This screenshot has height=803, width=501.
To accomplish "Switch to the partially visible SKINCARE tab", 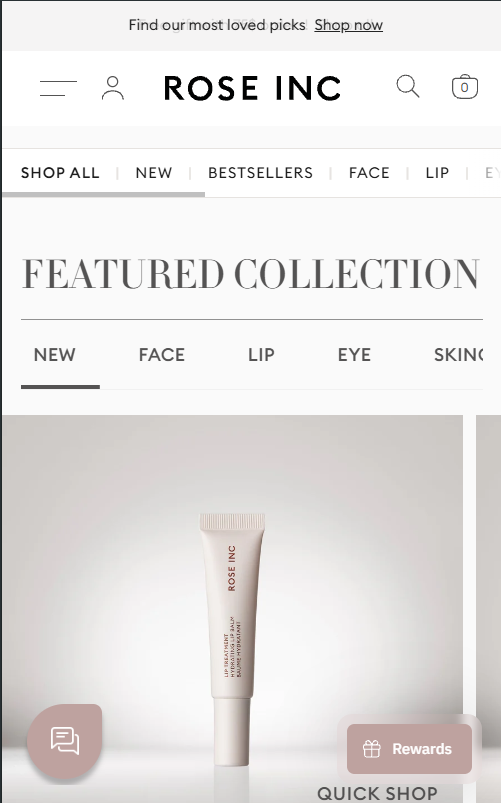I will (x=458, y=355).
